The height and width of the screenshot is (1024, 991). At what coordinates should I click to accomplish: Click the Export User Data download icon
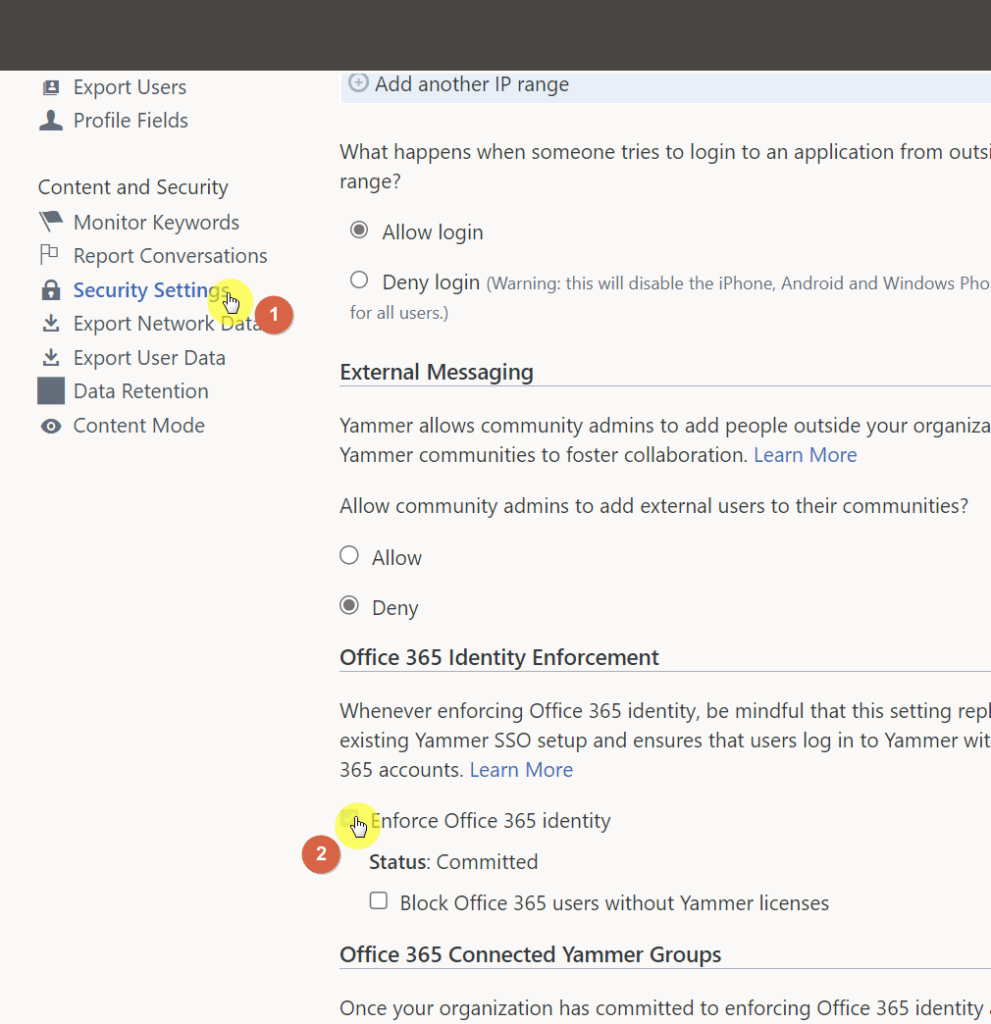51,357
